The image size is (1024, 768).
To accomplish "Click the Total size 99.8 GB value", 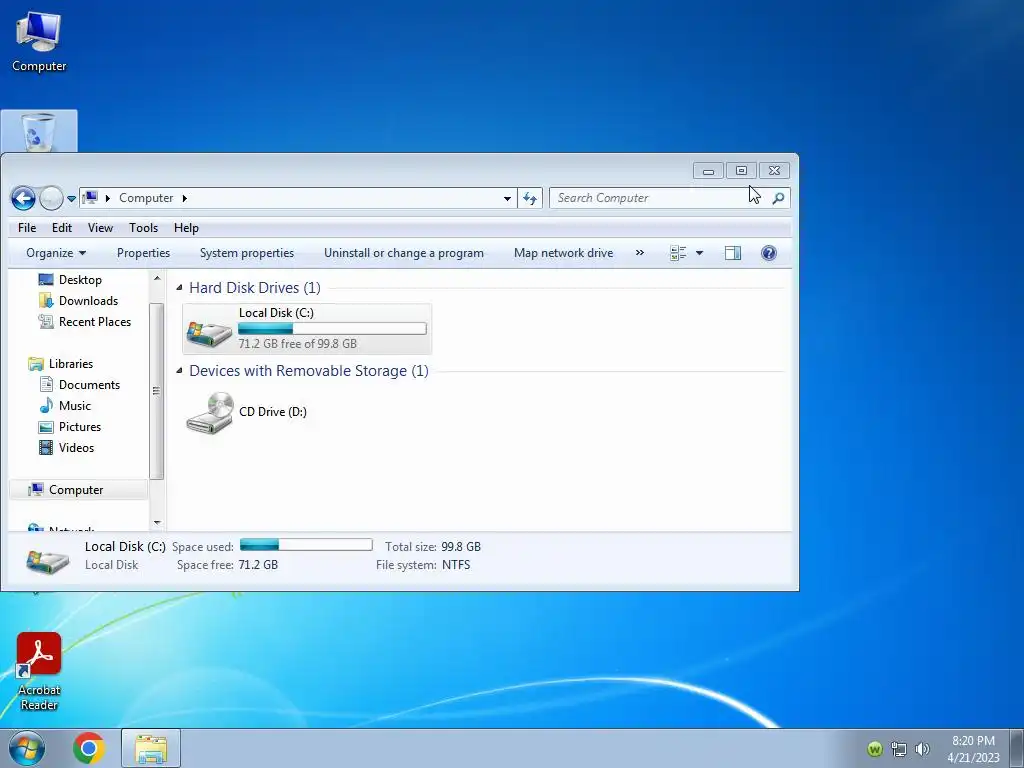I will (460, 547).
